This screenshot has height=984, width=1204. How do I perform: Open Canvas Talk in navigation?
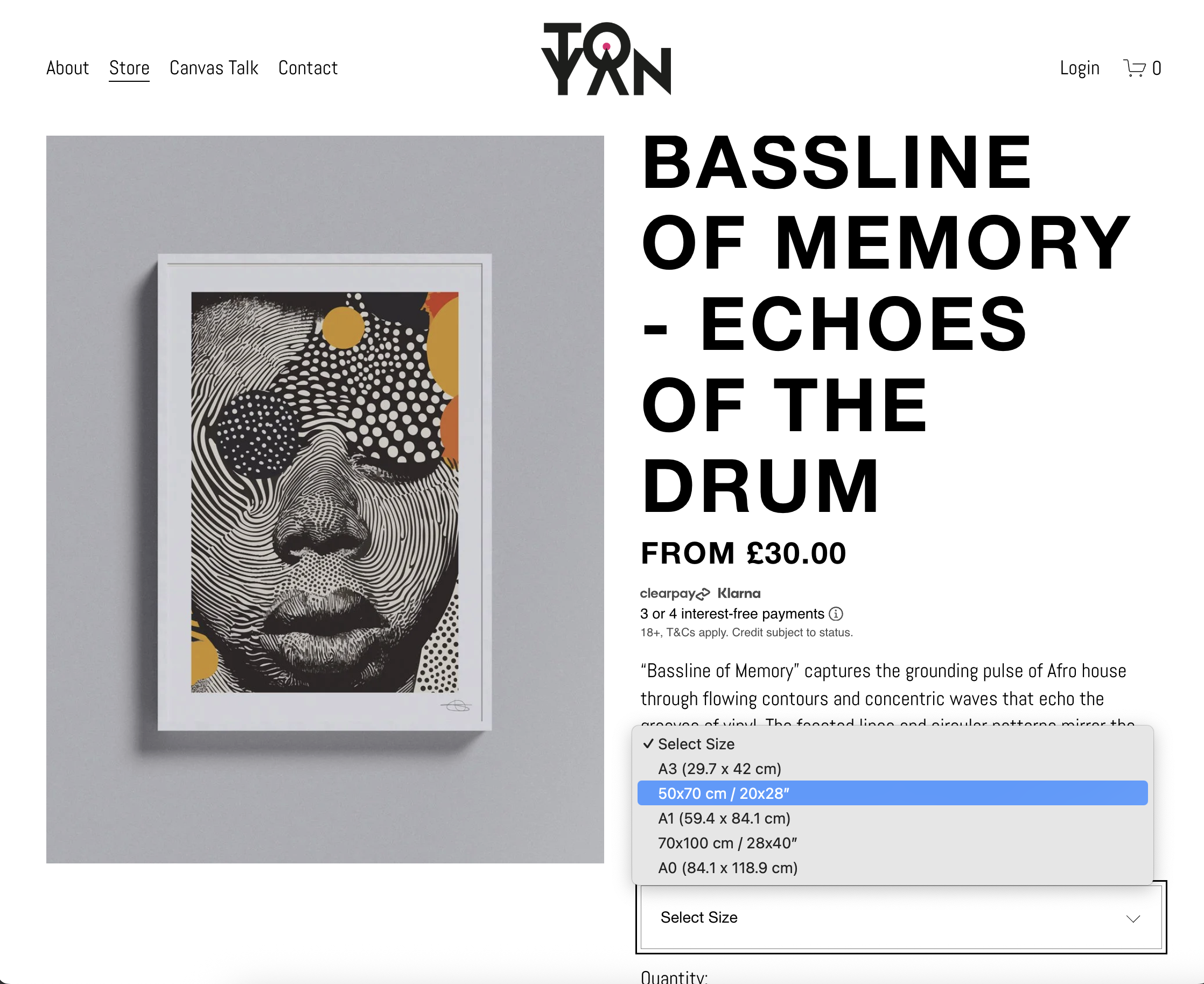(x=214, y=68)
